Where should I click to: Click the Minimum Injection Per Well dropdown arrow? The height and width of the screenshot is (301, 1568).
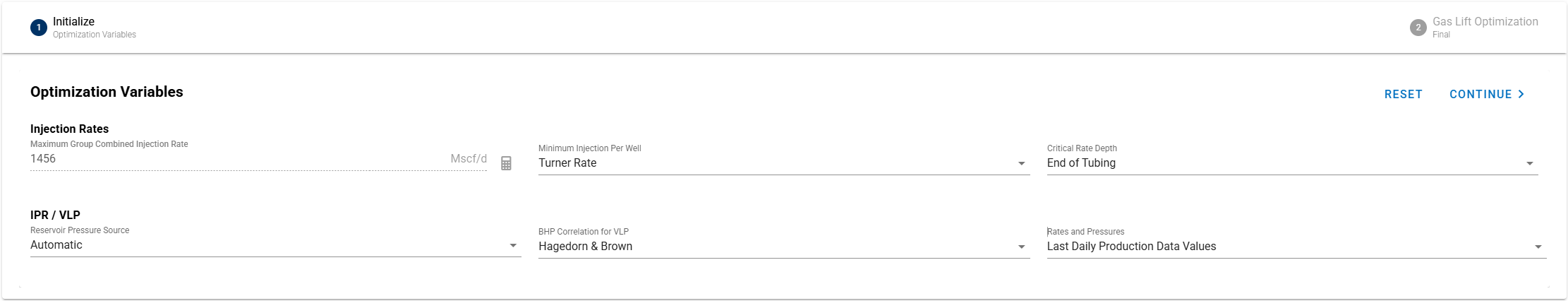1021,163
